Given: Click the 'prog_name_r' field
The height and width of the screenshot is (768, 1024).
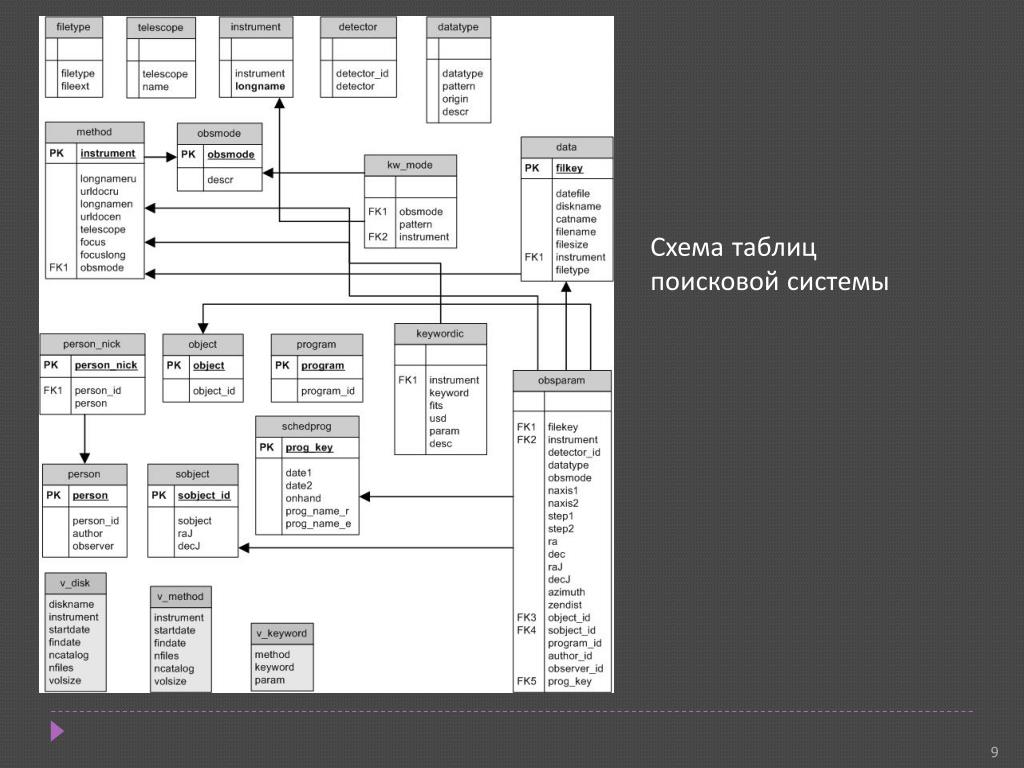Looking at the screenshot, I should pos(317,511).
